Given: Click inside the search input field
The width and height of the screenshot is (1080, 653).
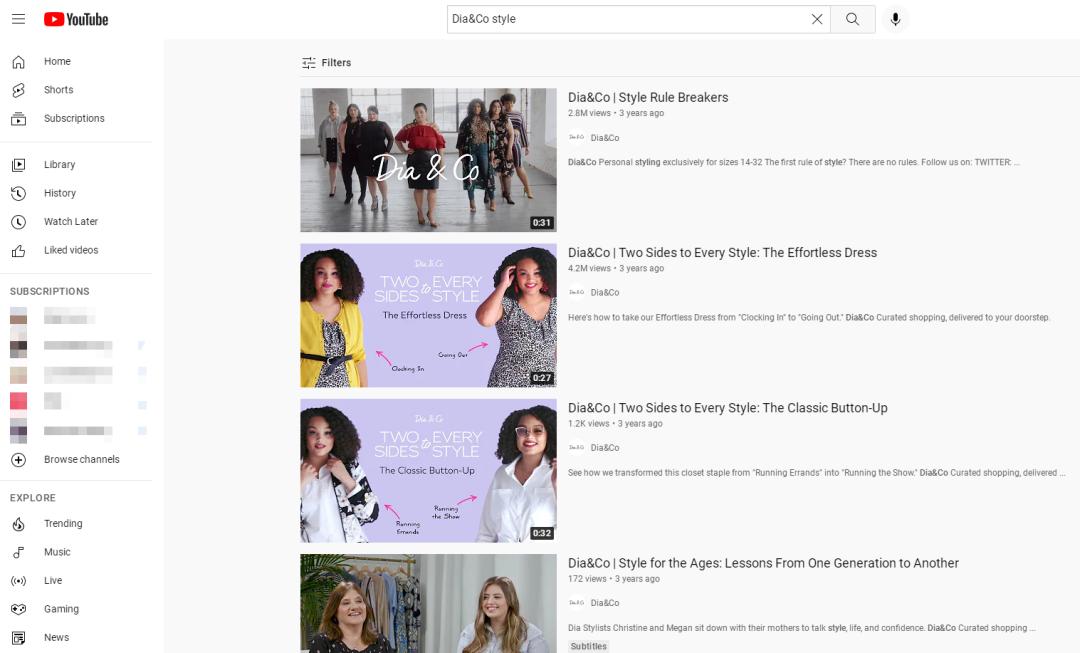Looking at the screenshot, I should tap(625, 19).
